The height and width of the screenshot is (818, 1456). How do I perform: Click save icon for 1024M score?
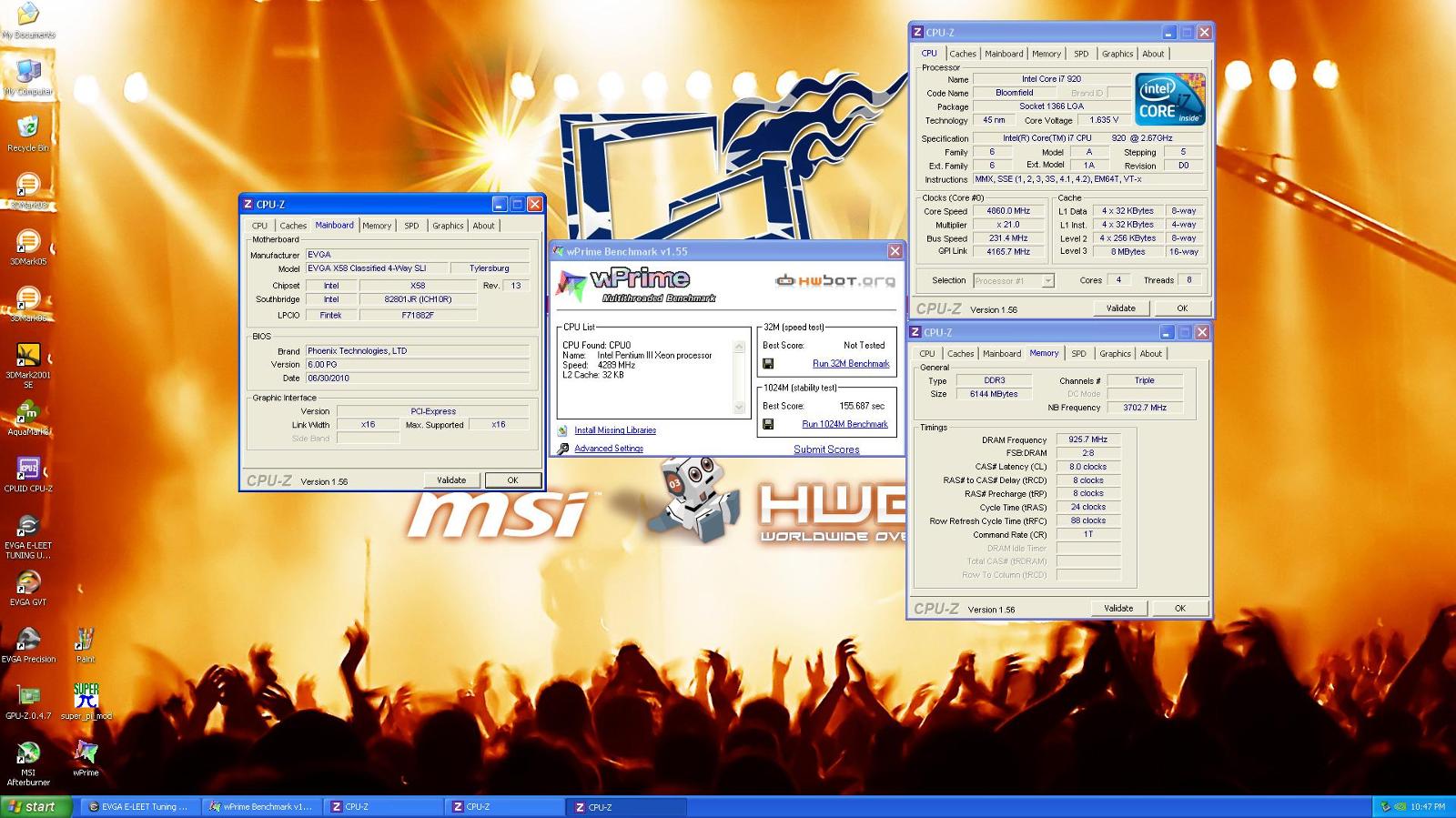coord(768,424)
